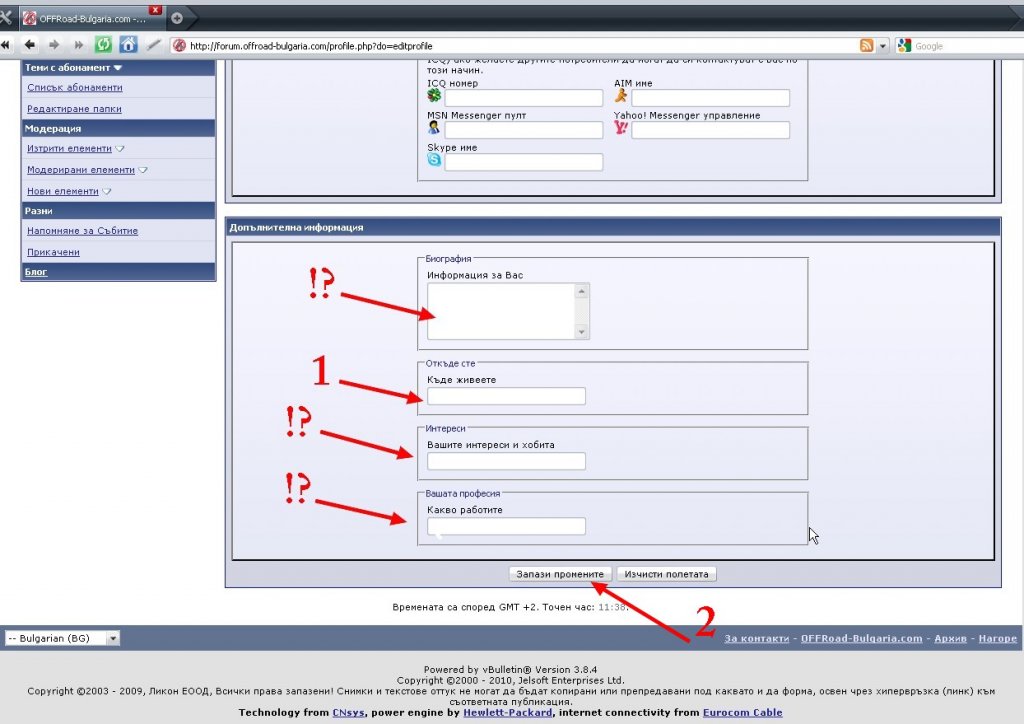Image resolution: width=1024 pixels, height=724 pixels.
Task: Open the Нови елементи link
Action: [63, 191]
